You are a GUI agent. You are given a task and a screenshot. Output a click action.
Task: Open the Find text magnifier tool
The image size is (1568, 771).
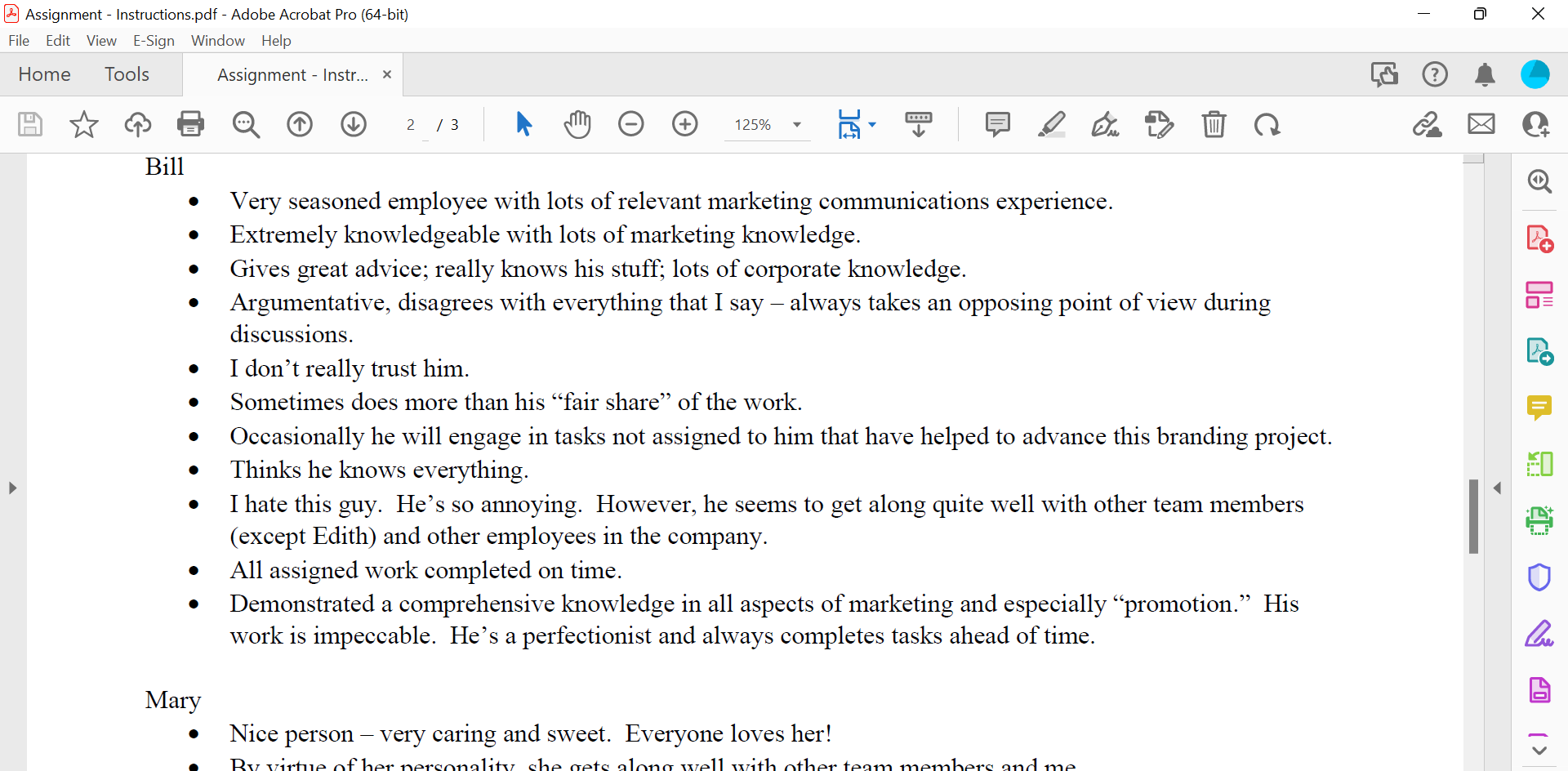click(x=246, y=124)
